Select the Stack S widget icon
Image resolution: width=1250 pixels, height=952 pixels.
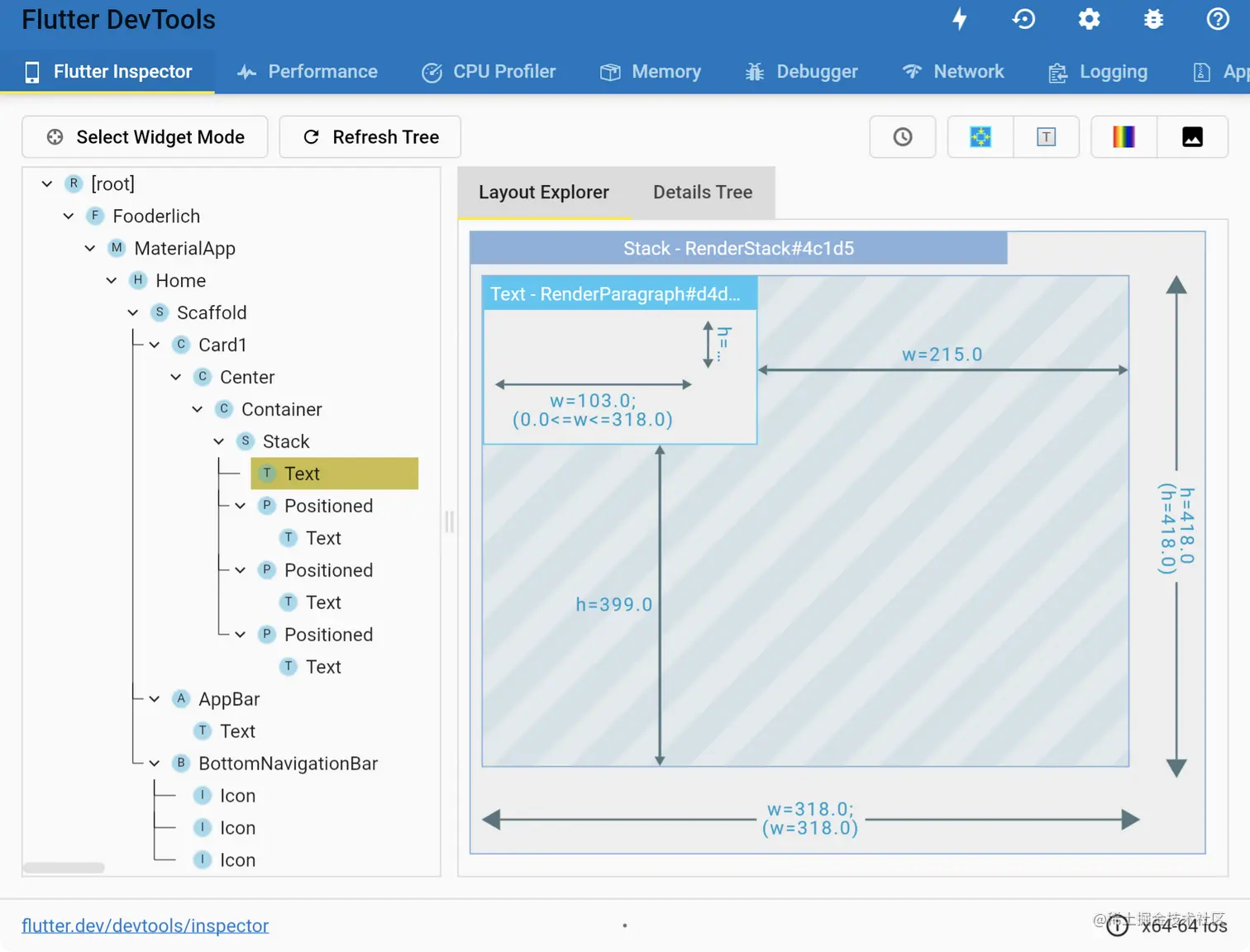246,441
